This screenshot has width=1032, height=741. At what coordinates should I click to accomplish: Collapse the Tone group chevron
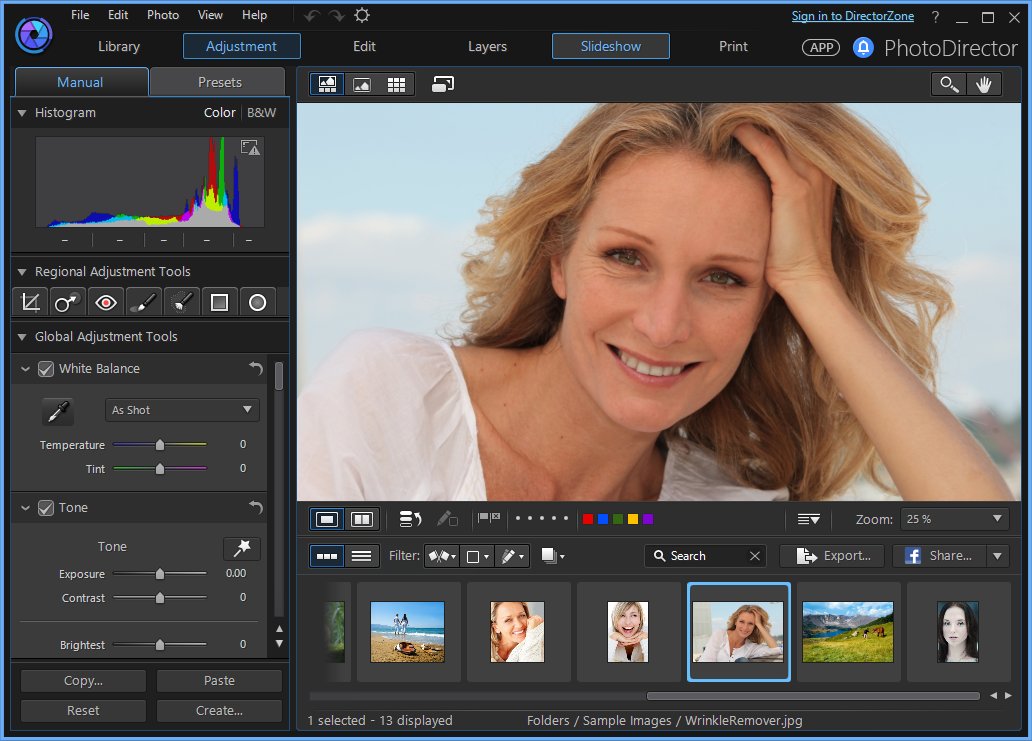pyautogui.click(x=25, y=508)
